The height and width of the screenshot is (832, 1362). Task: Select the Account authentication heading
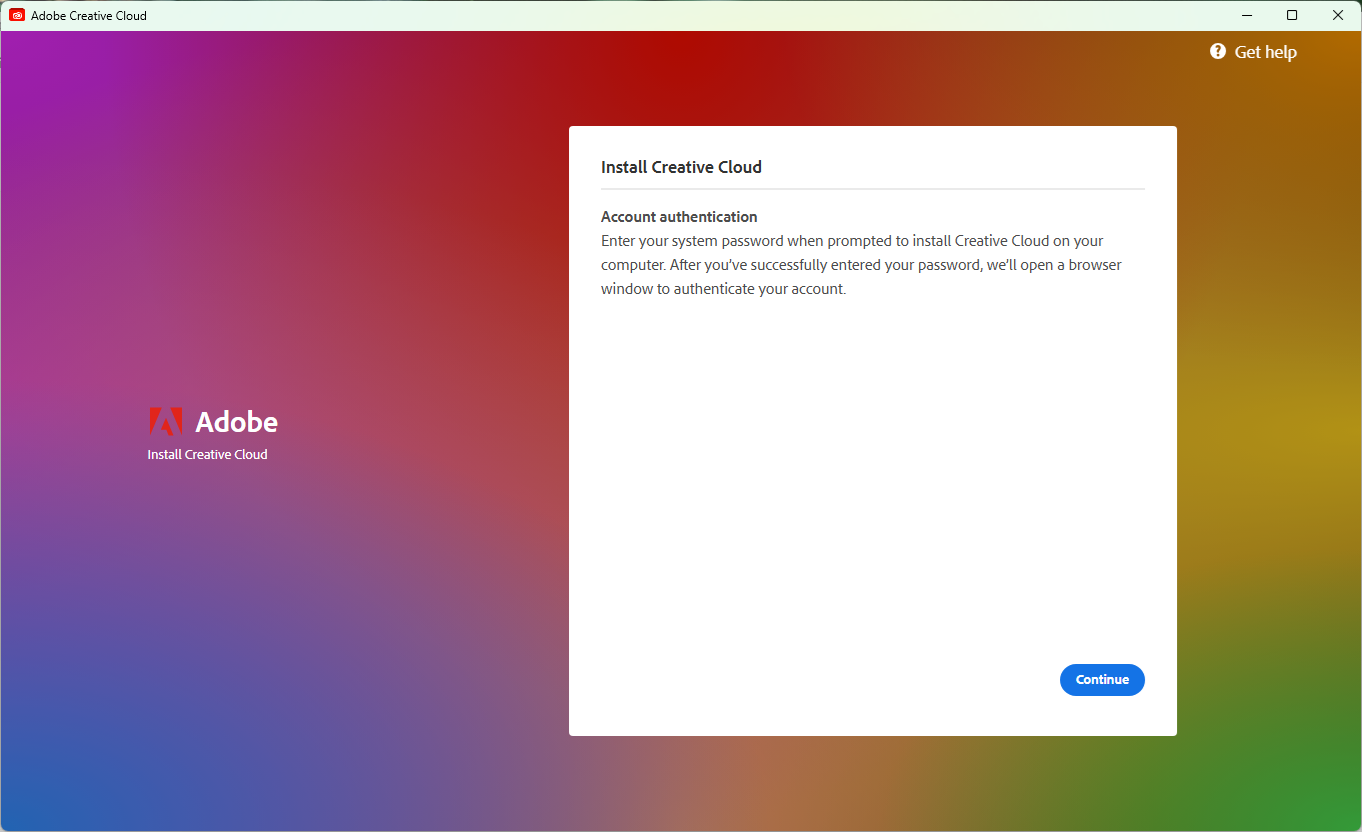click(x=679, y=216)
